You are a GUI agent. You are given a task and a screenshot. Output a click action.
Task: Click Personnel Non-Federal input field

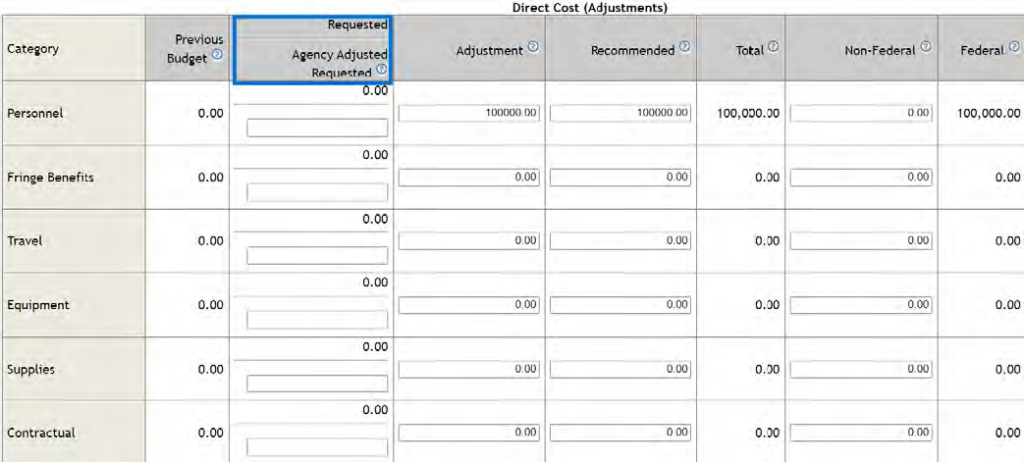click(x=861, y=113)
